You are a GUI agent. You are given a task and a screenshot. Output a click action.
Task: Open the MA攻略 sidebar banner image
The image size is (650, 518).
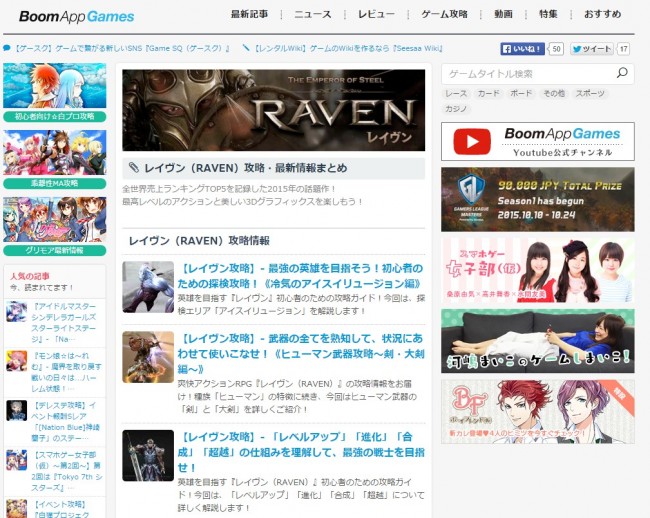pyautogui.click(x=55, y=152)
